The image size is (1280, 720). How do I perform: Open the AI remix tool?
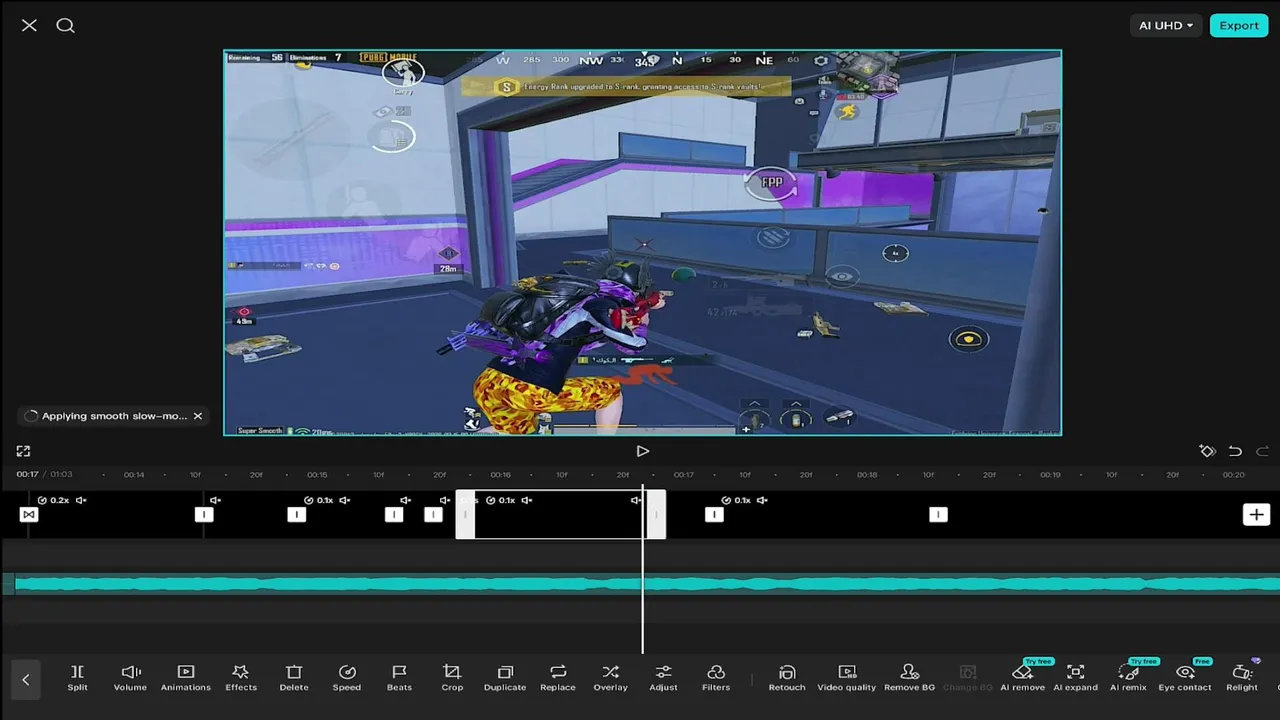[1128, 677]
